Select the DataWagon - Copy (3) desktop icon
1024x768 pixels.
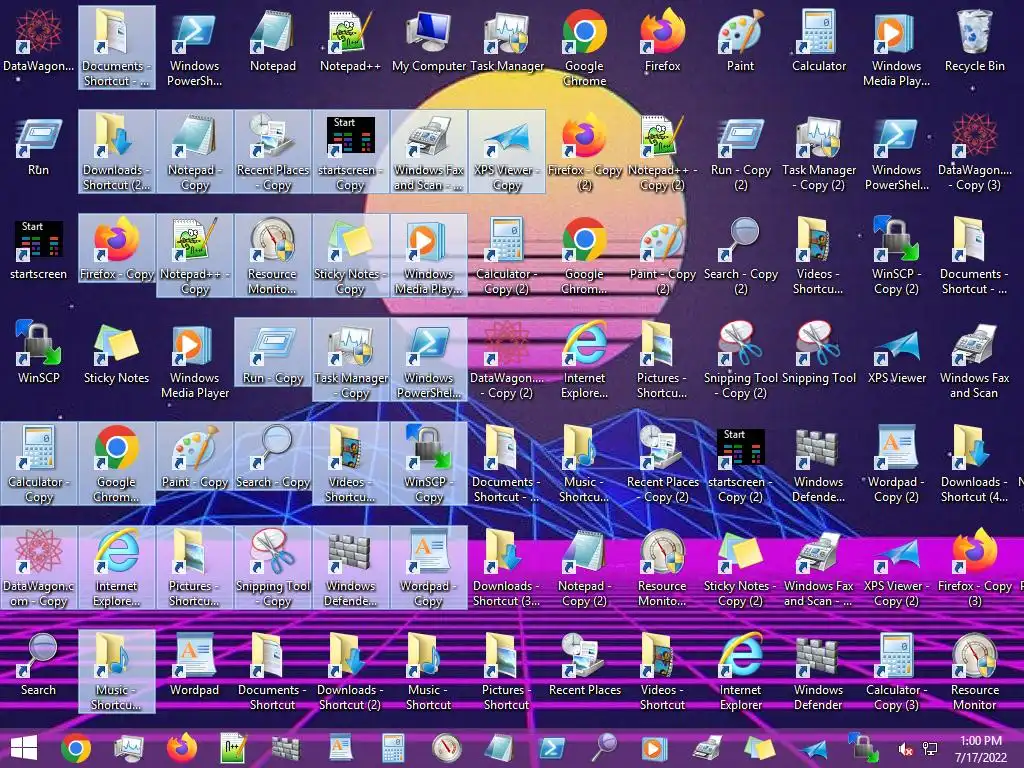click(x=974, y=153)
